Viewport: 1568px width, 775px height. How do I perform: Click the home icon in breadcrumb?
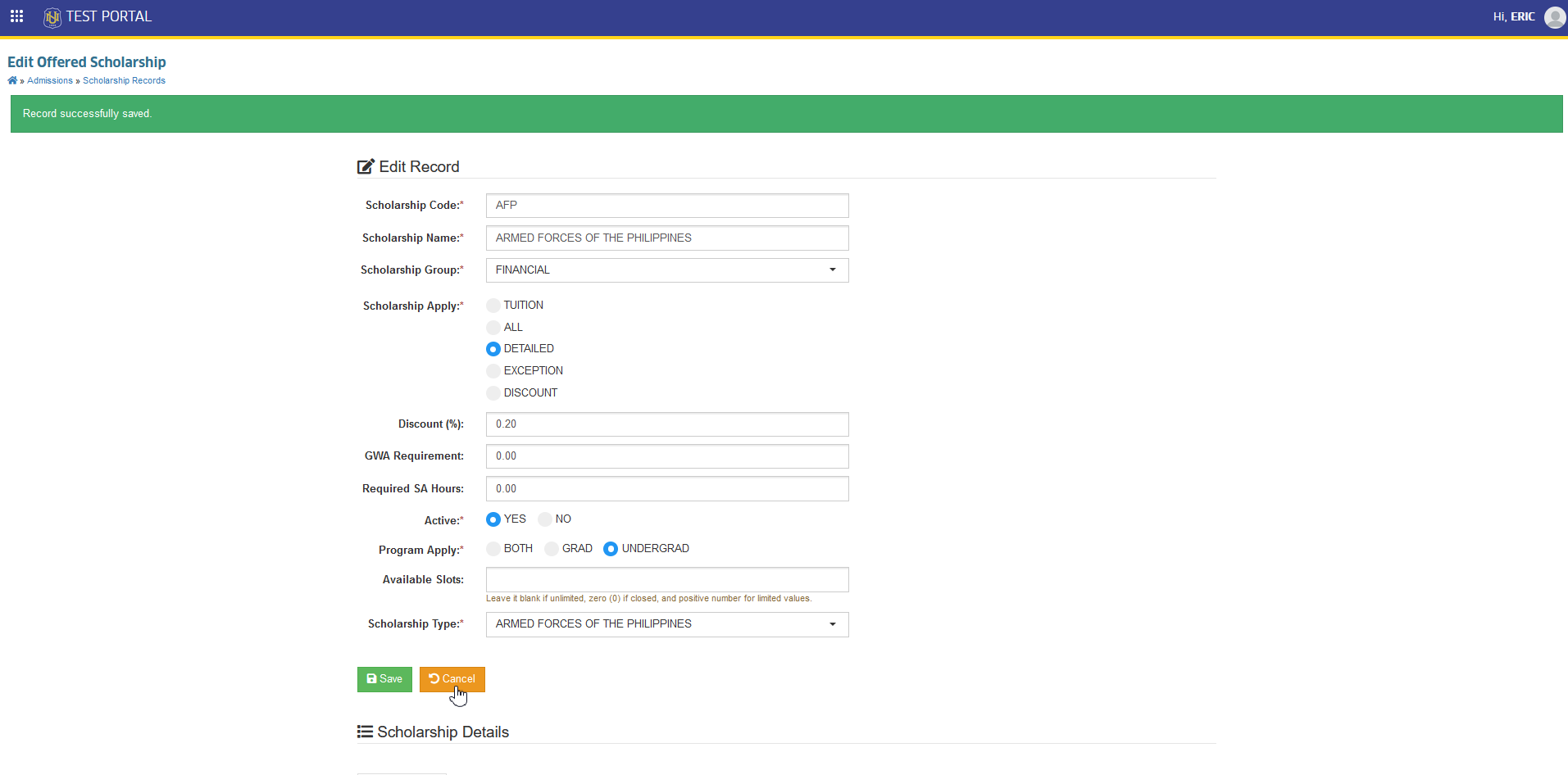pyautogui.click(x=12, y=80)
